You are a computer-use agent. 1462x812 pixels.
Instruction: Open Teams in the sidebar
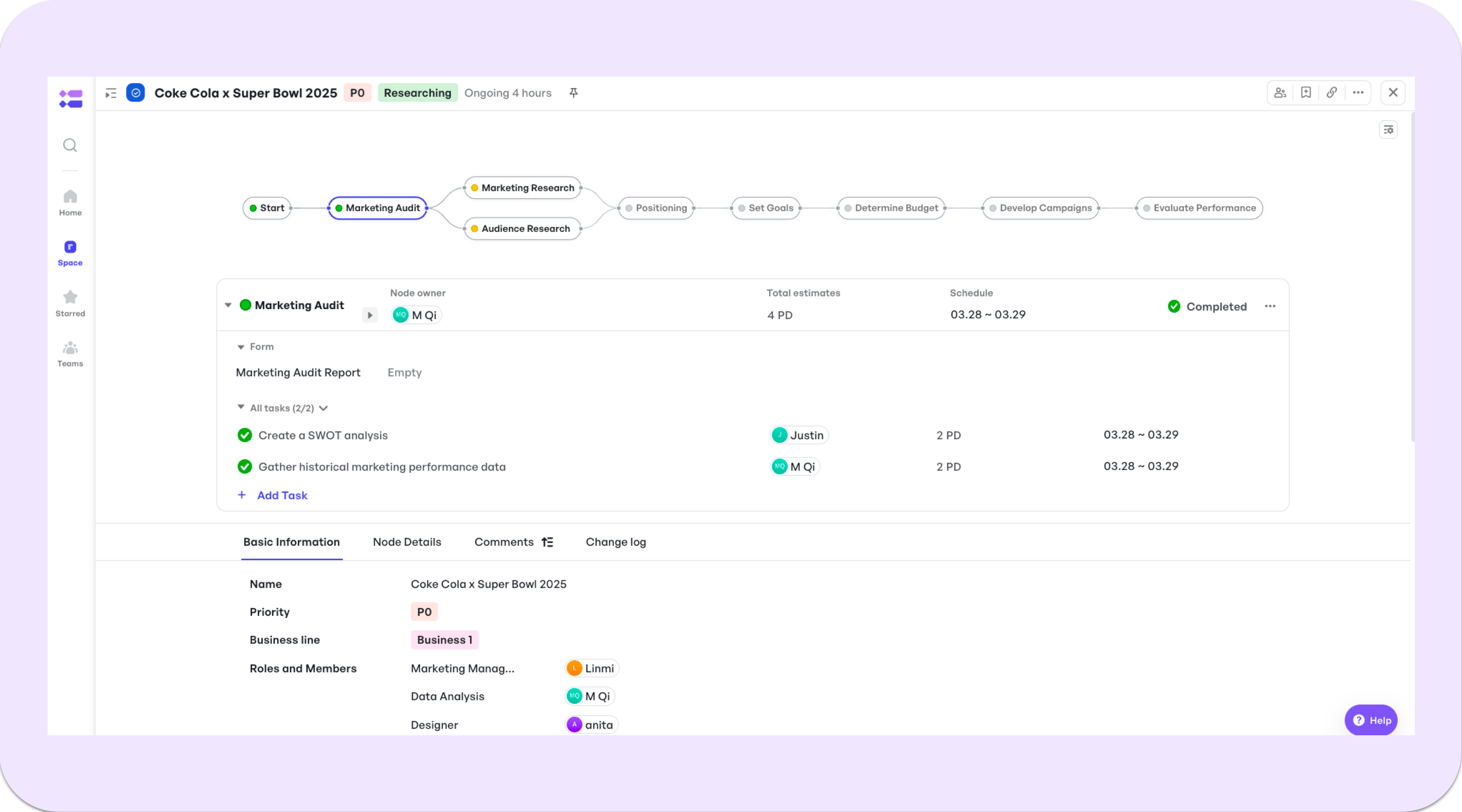tap(71, 354)
